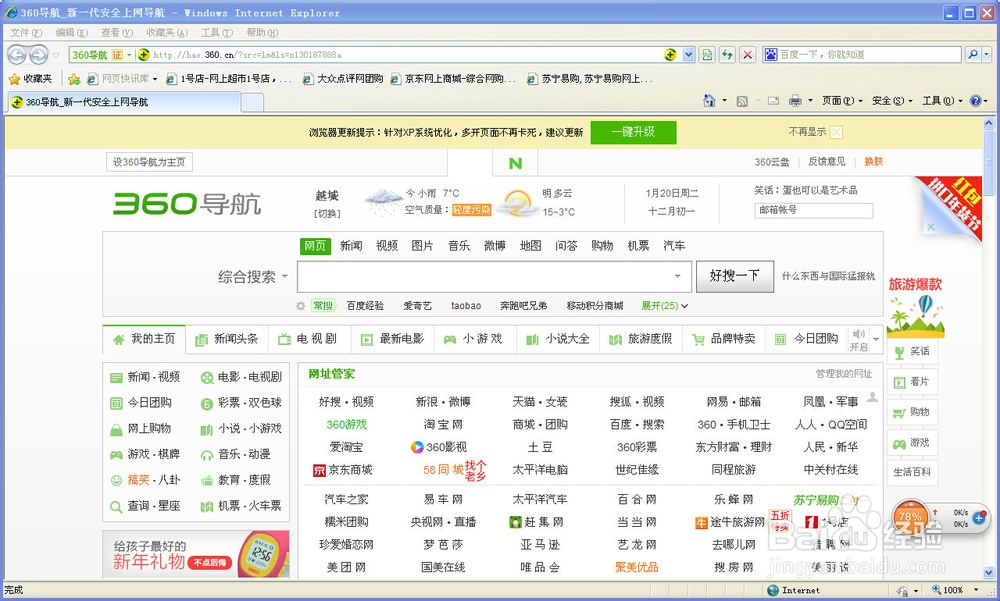
Task: Click the IE back navigation arrow
Action: 17,55
